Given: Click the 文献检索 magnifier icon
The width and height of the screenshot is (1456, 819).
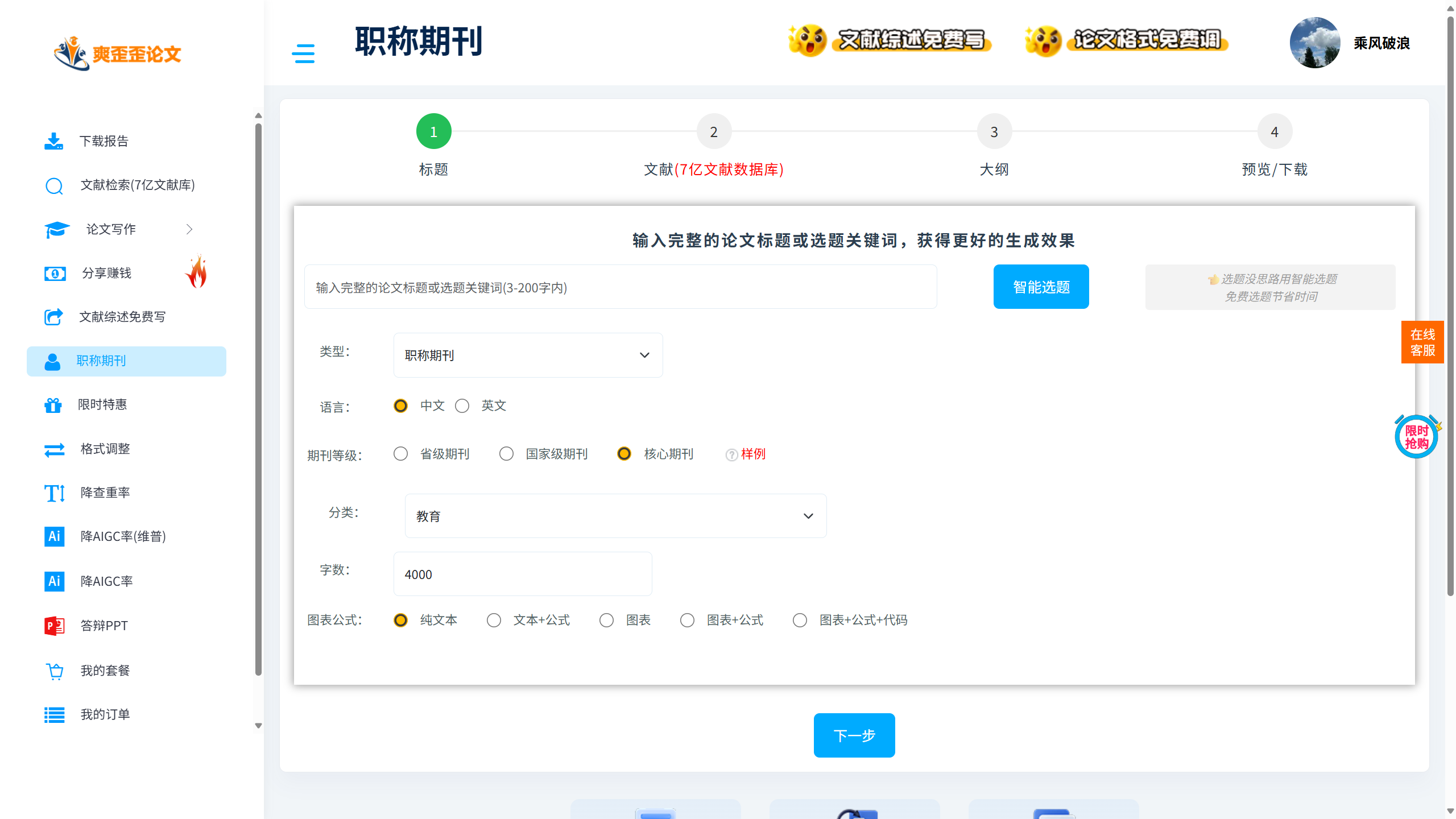Looking at the screenshot, I should point(54,185).
